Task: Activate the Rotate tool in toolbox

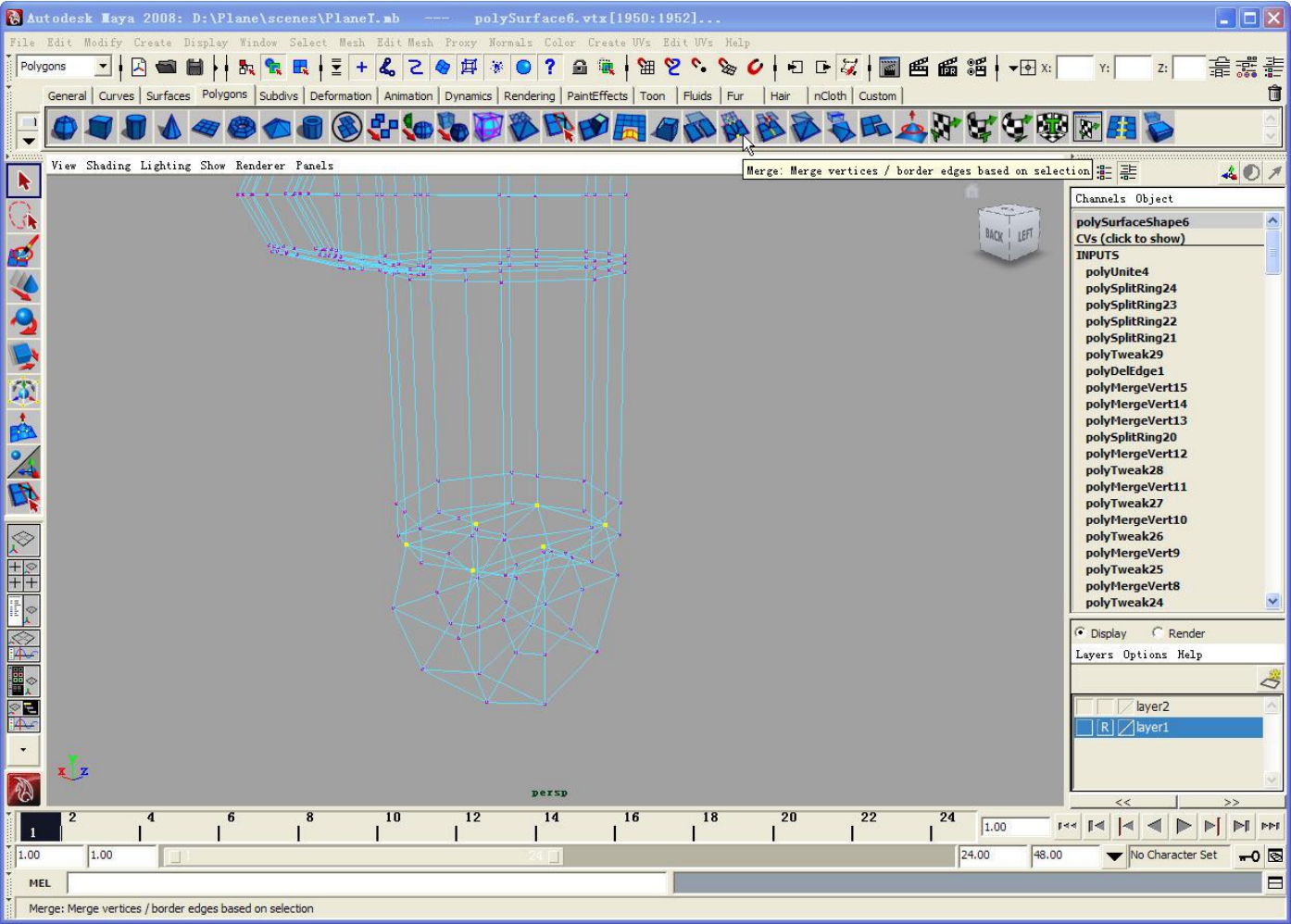Action: [24, 322]
